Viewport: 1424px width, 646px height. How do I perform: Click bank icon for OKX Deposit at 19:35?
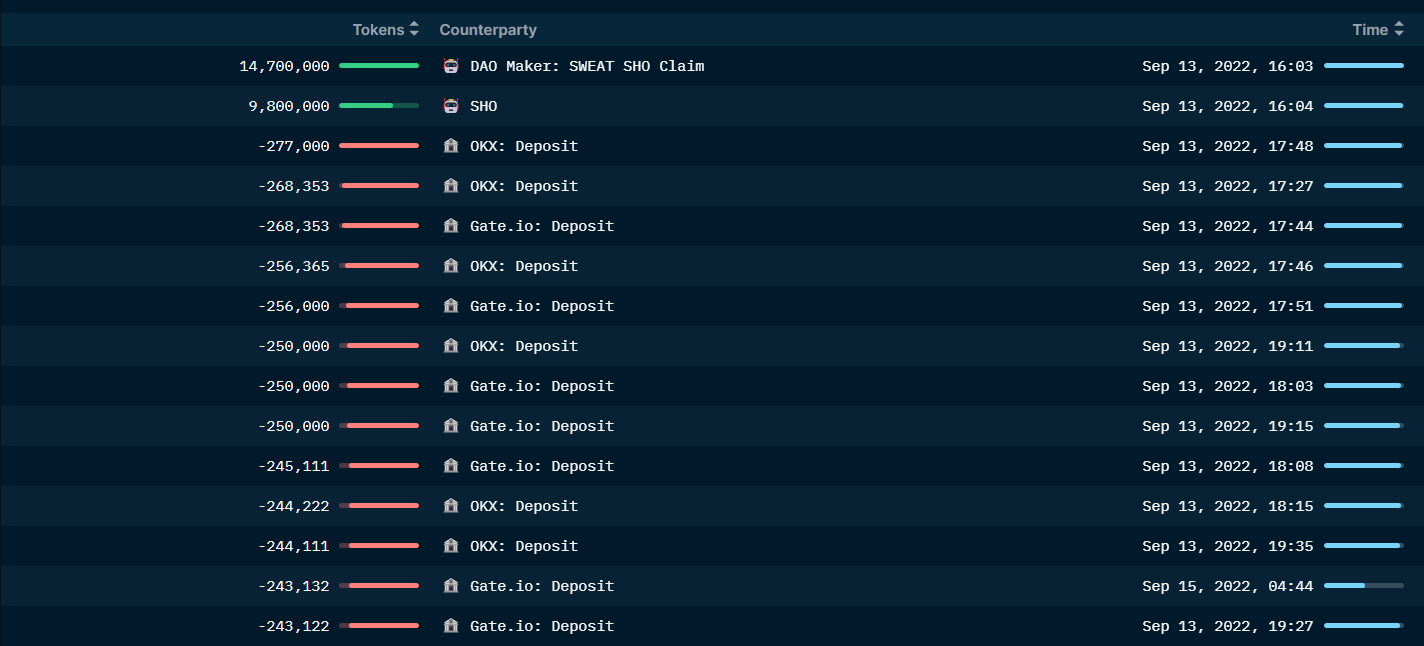pos(451,546)
